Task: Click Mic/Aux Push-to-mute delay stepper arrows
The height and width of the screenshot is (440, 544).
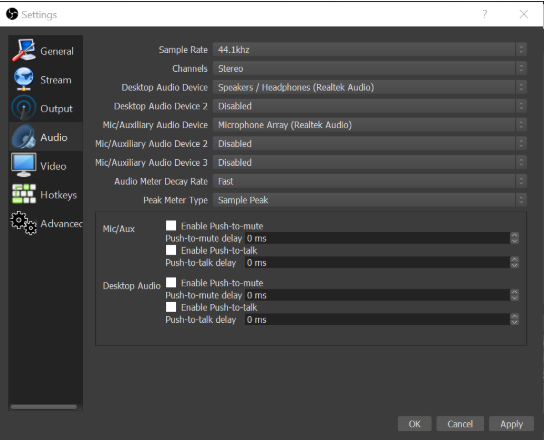Action: point(515,238)
